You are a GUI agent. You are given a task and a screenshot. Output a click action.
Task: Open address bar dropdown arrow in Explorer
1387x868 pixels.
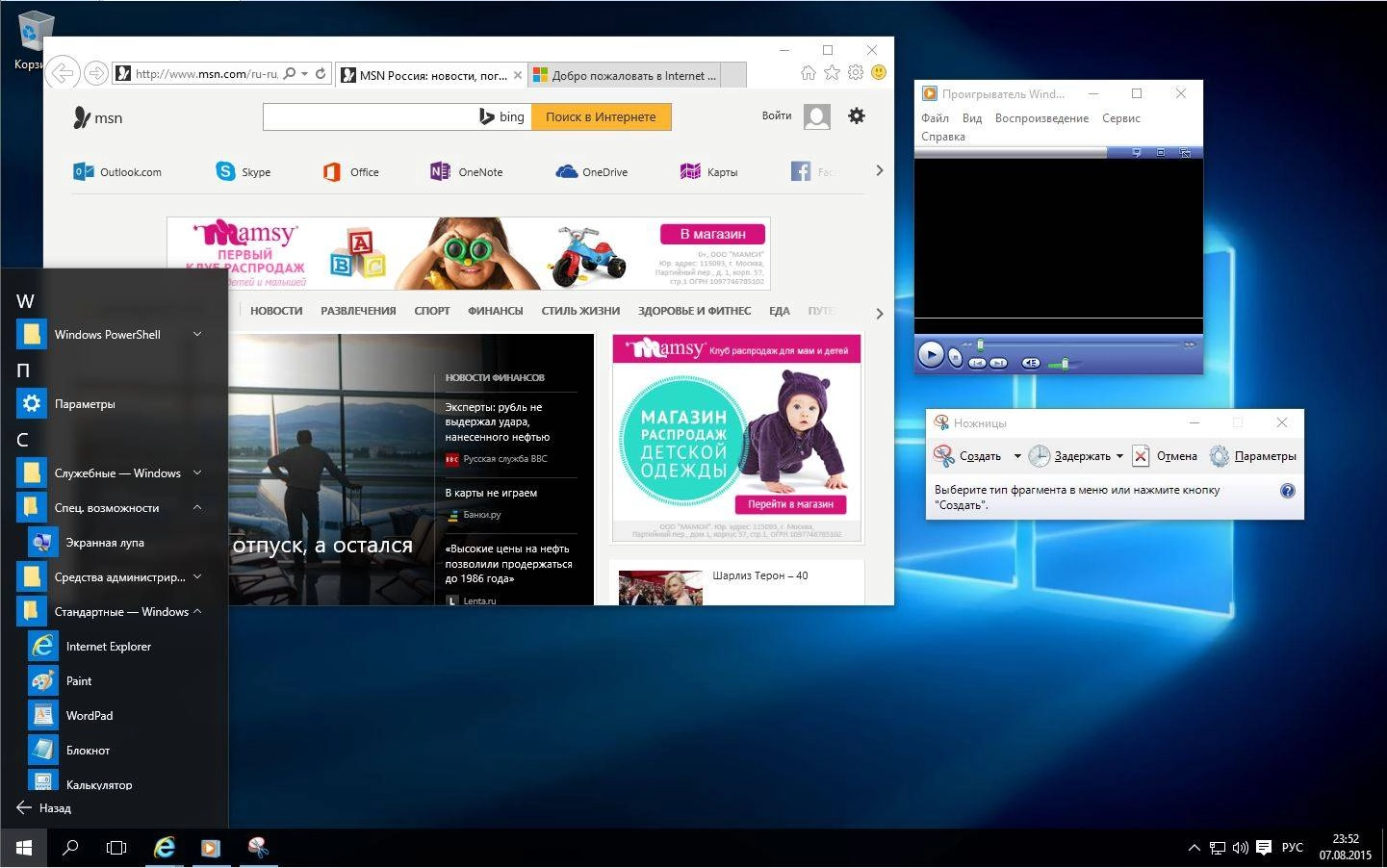305,73
